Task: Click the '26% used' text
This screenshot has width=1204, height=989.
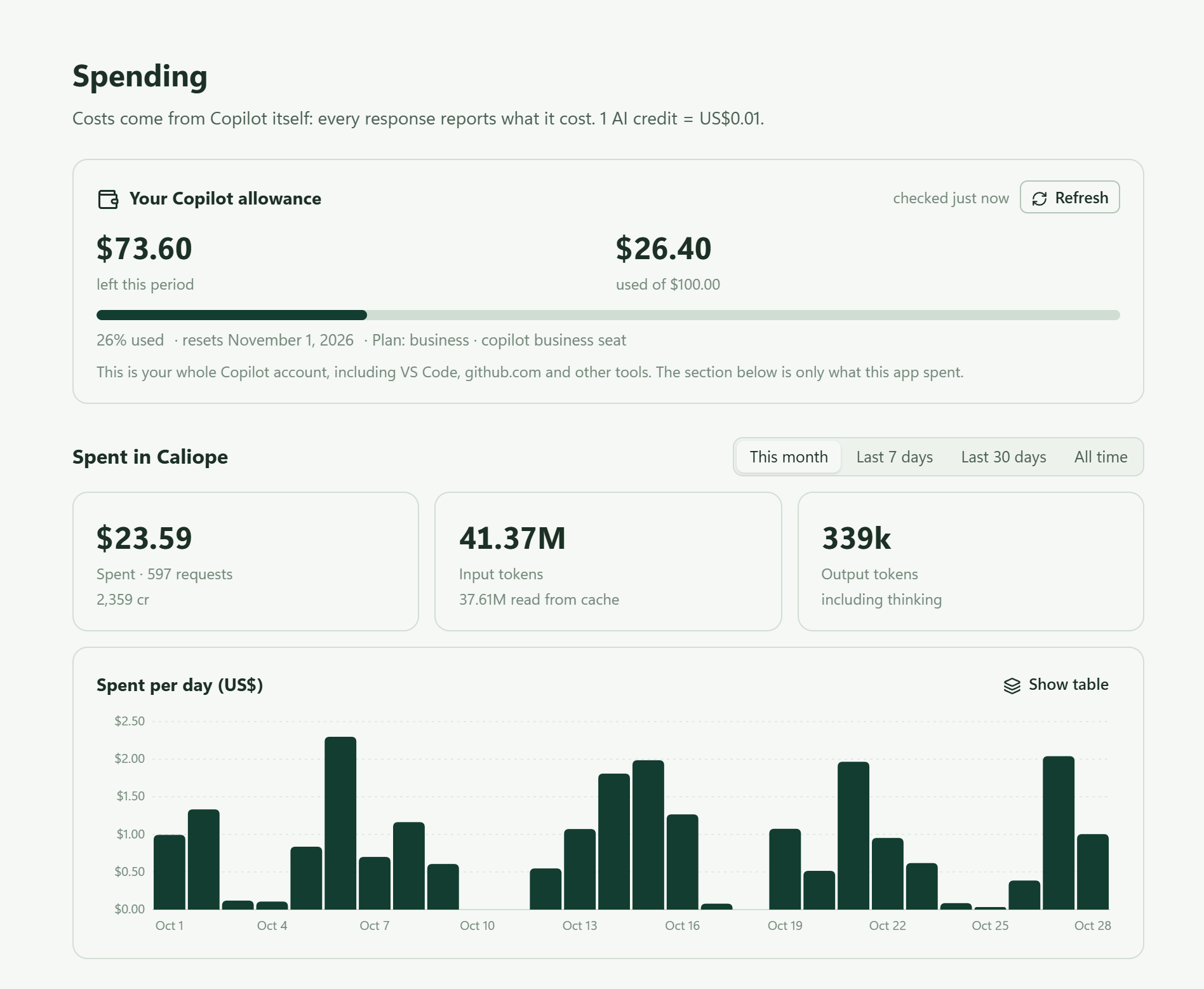Action: coord(130,340)
